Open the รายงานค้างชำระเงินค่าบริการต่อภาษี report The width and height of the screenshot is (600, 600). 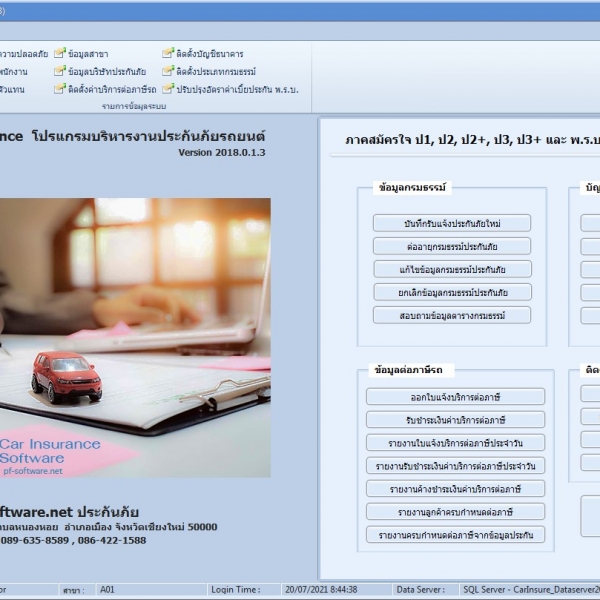455,489
